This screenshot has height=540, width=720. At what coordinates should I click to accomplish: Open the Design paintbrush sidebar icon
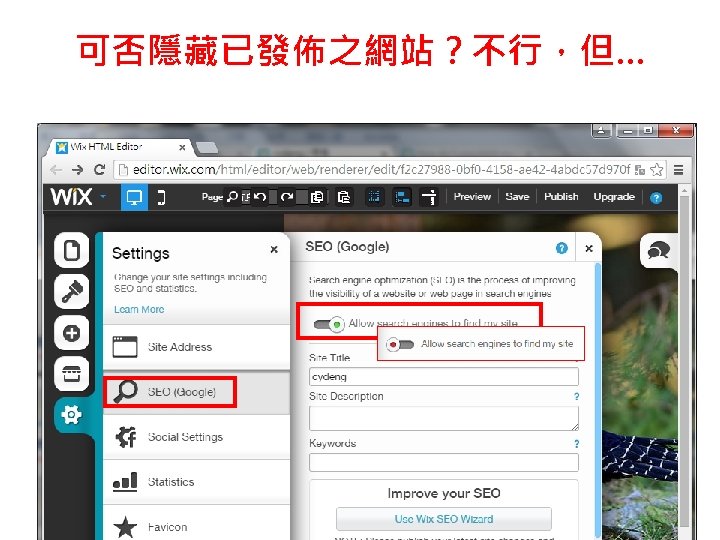click(x=72, y=291)
